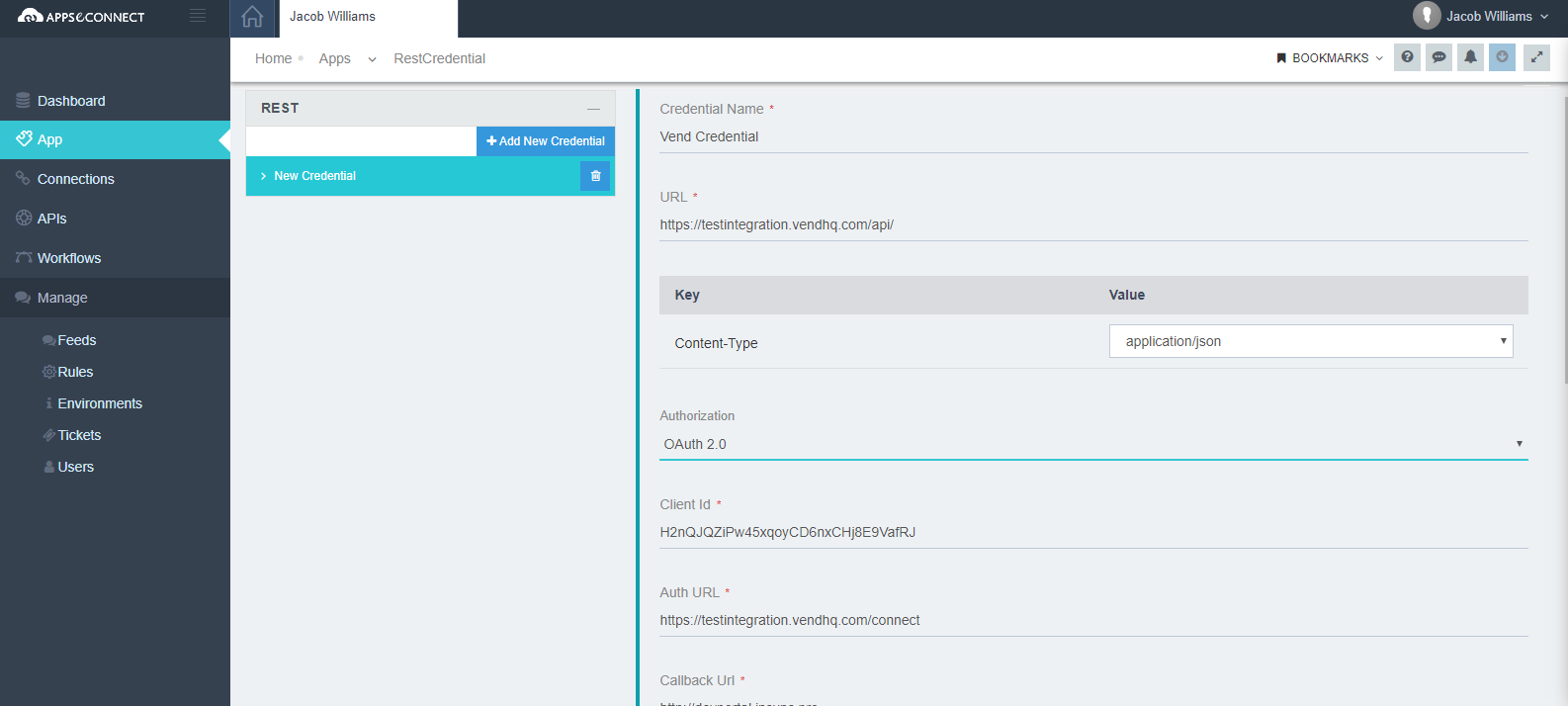
Task: Open Rules under Manage
Action: point(75,372)
